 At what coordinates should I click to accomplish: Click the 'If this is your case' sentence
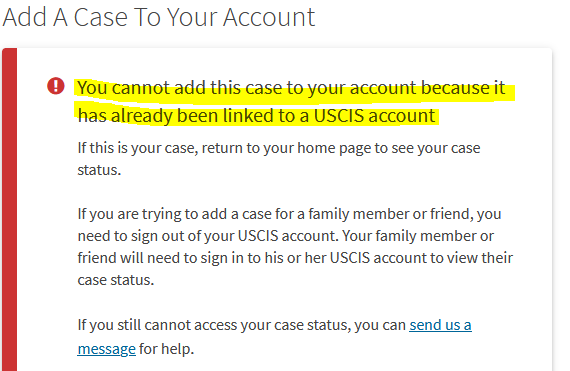click(279, 148)
